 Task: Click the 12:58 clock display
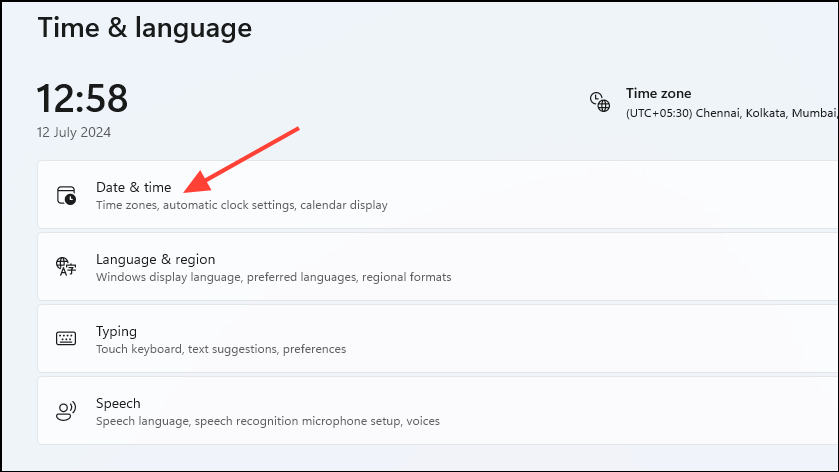[x=82, y=99]
